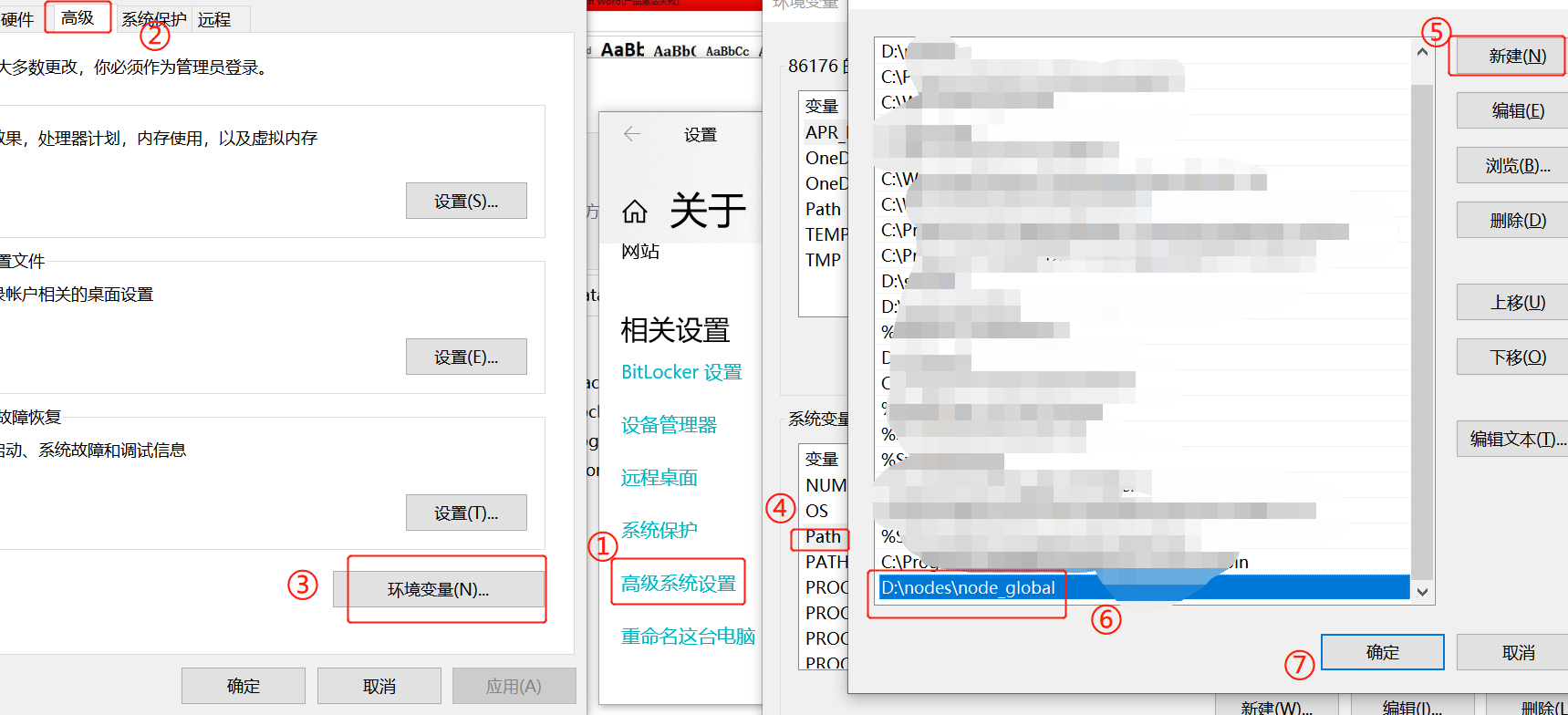
Task: Open 高级系统设置 link
Action: click(x=679, y=583)
